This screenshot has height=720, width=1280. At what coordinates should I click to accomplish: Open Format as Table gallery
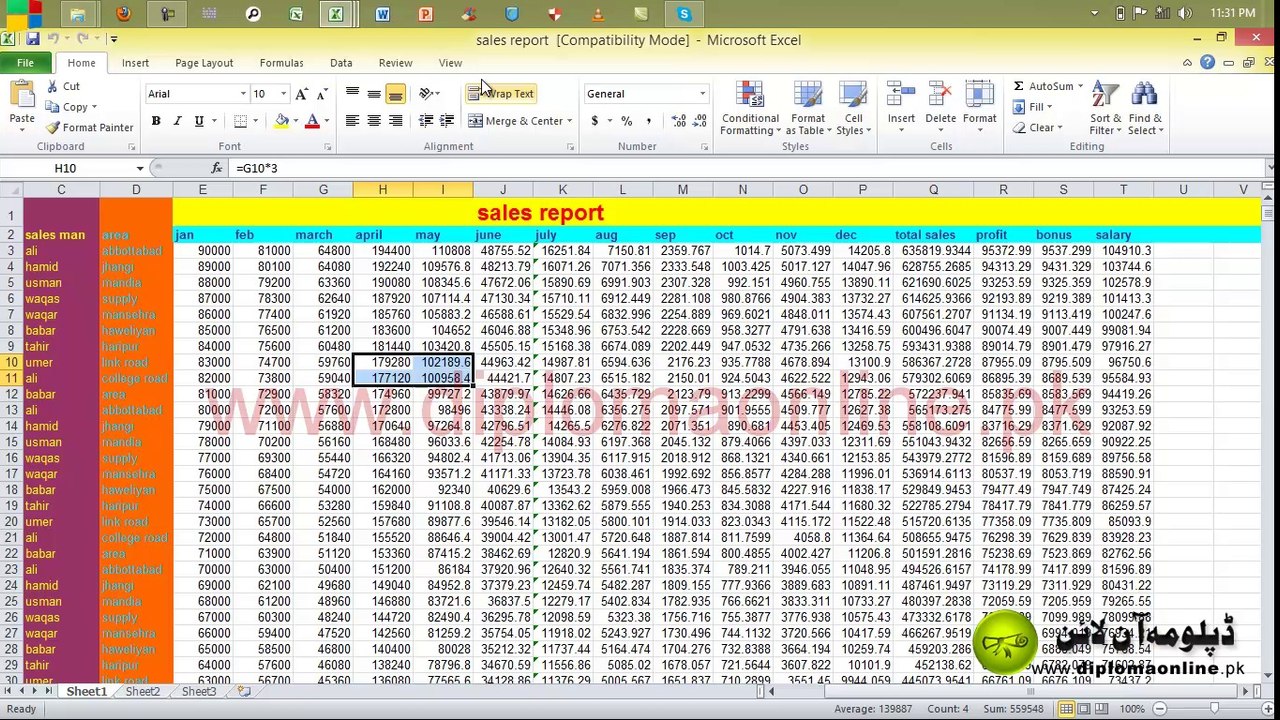[x=808, y=108]
